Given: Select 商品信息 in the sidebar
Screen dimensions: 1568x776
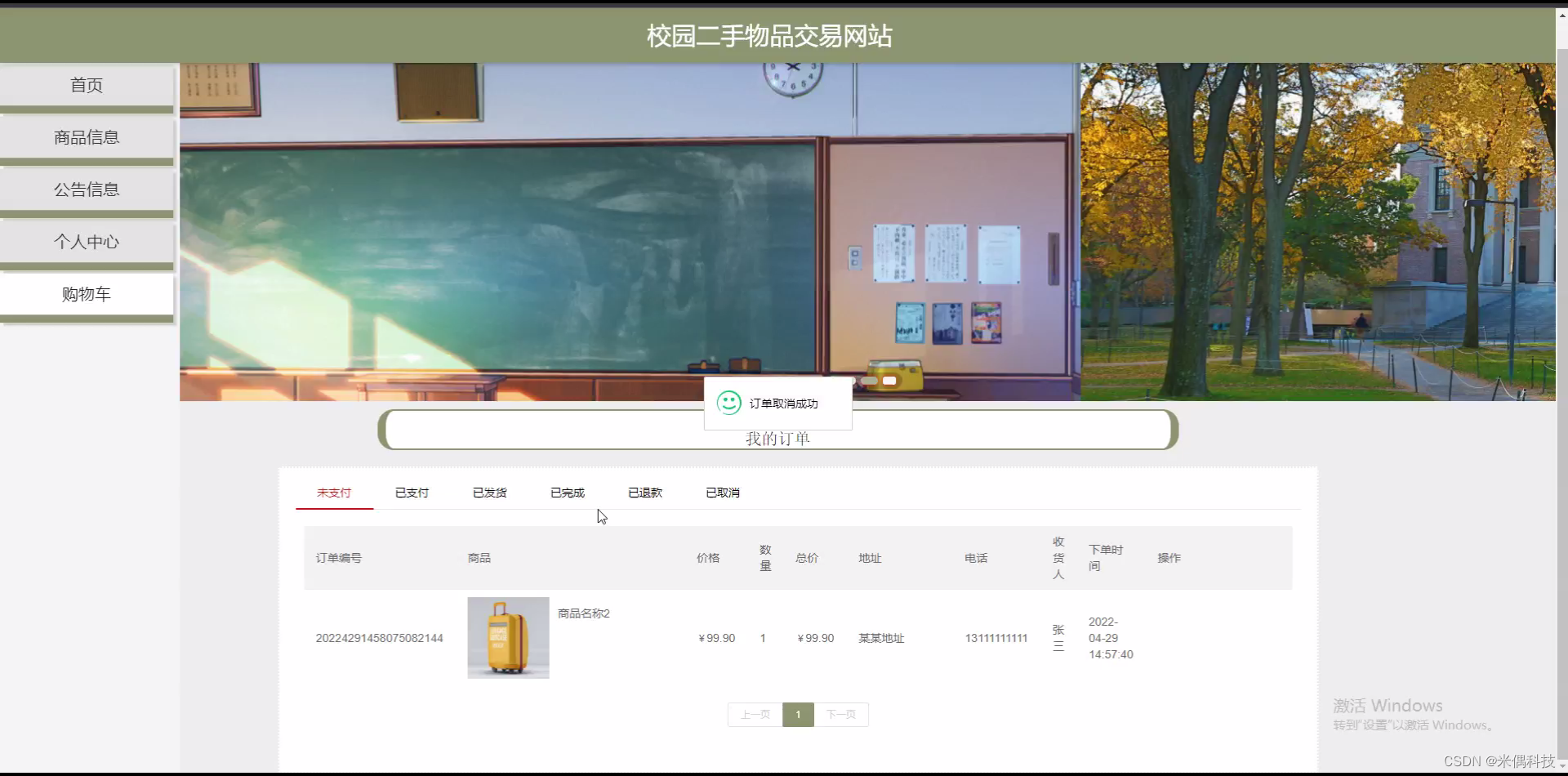Looking at the screenshot, I should (x=86, y=136).
